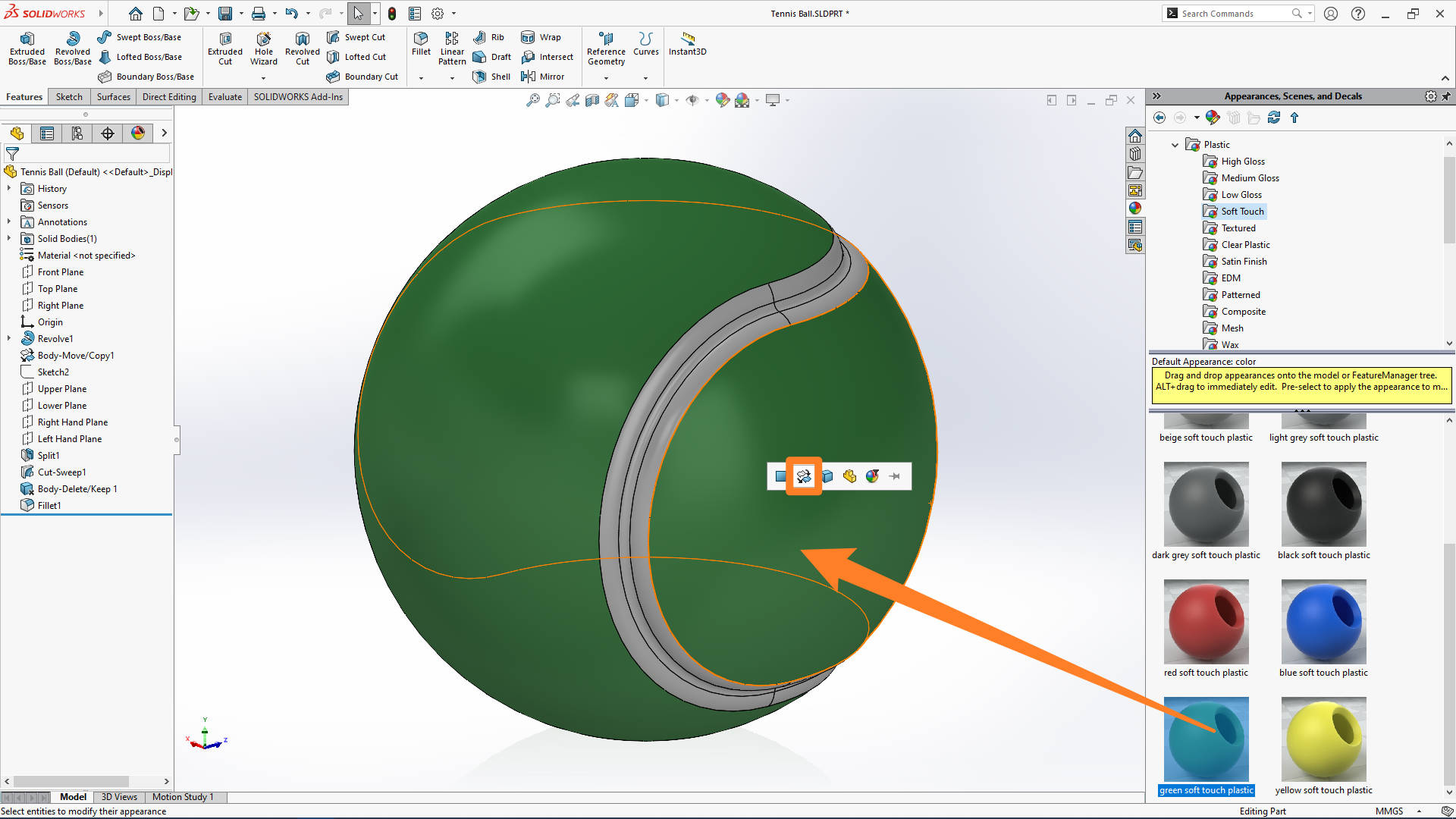Click the Shell tool
The image size is (1456, 819).
tap(491, 76)
